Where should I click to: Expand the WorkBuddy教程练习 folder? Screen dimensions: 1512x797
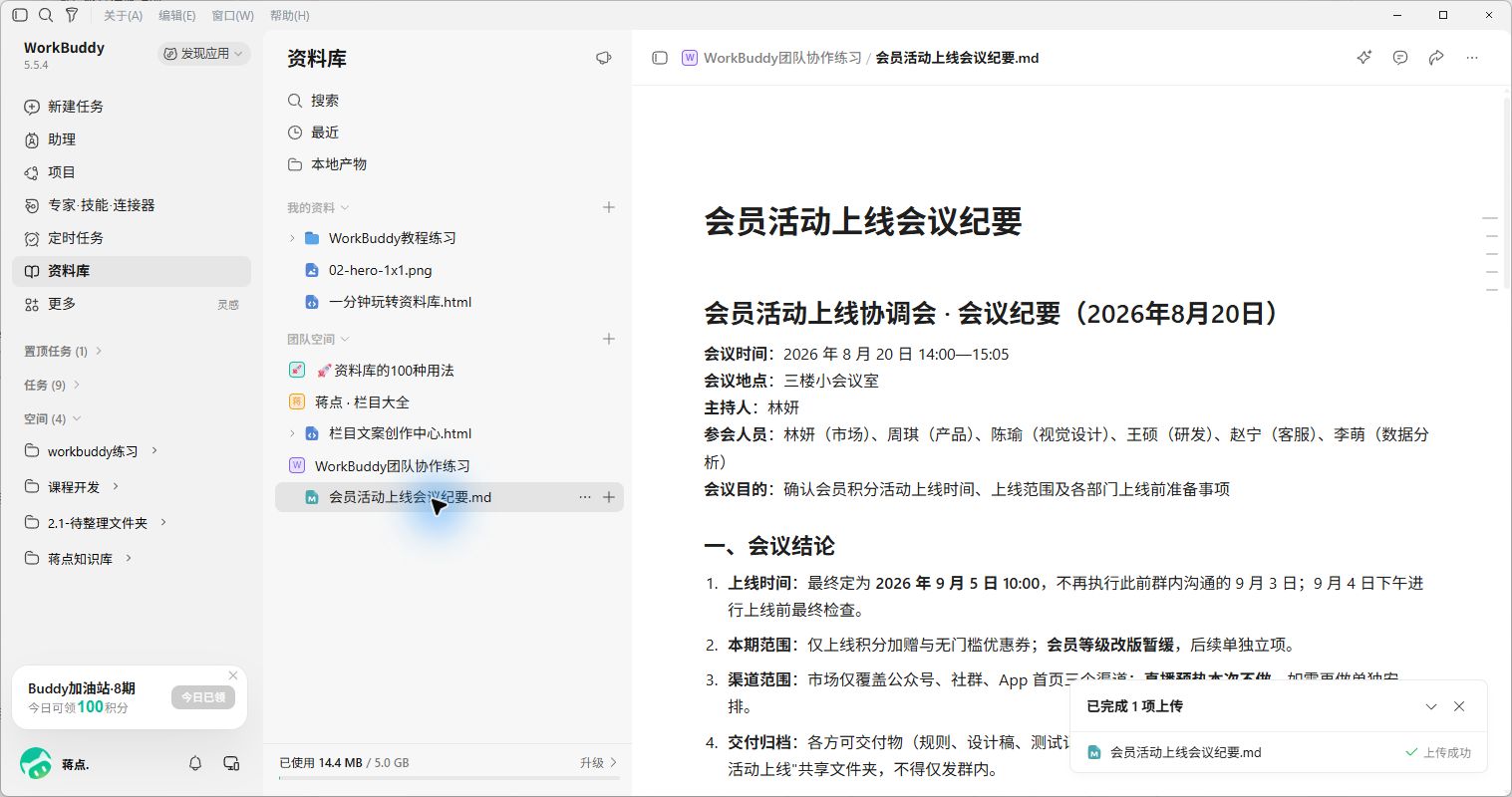click(x=292, y=238)
